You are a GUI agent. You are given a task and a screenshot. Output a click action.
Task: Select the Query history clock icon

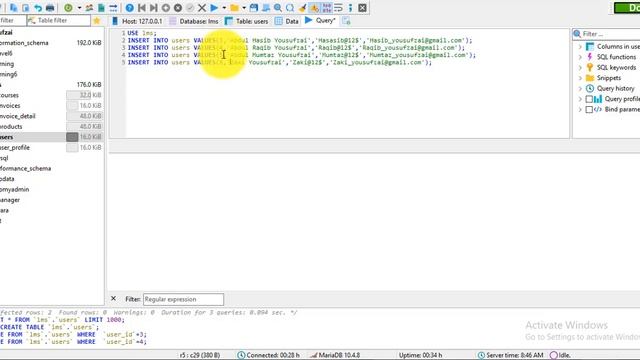[590, 89]
